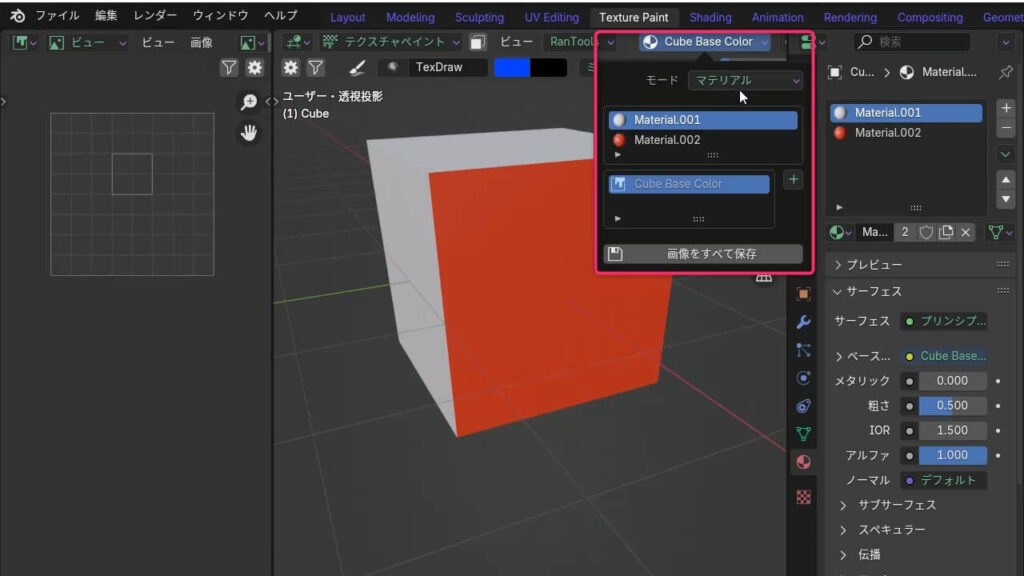The width and height of the screenshot is (1024, 576).
Task: Open the viewport ビュー menu
Action: click(516, 42)
